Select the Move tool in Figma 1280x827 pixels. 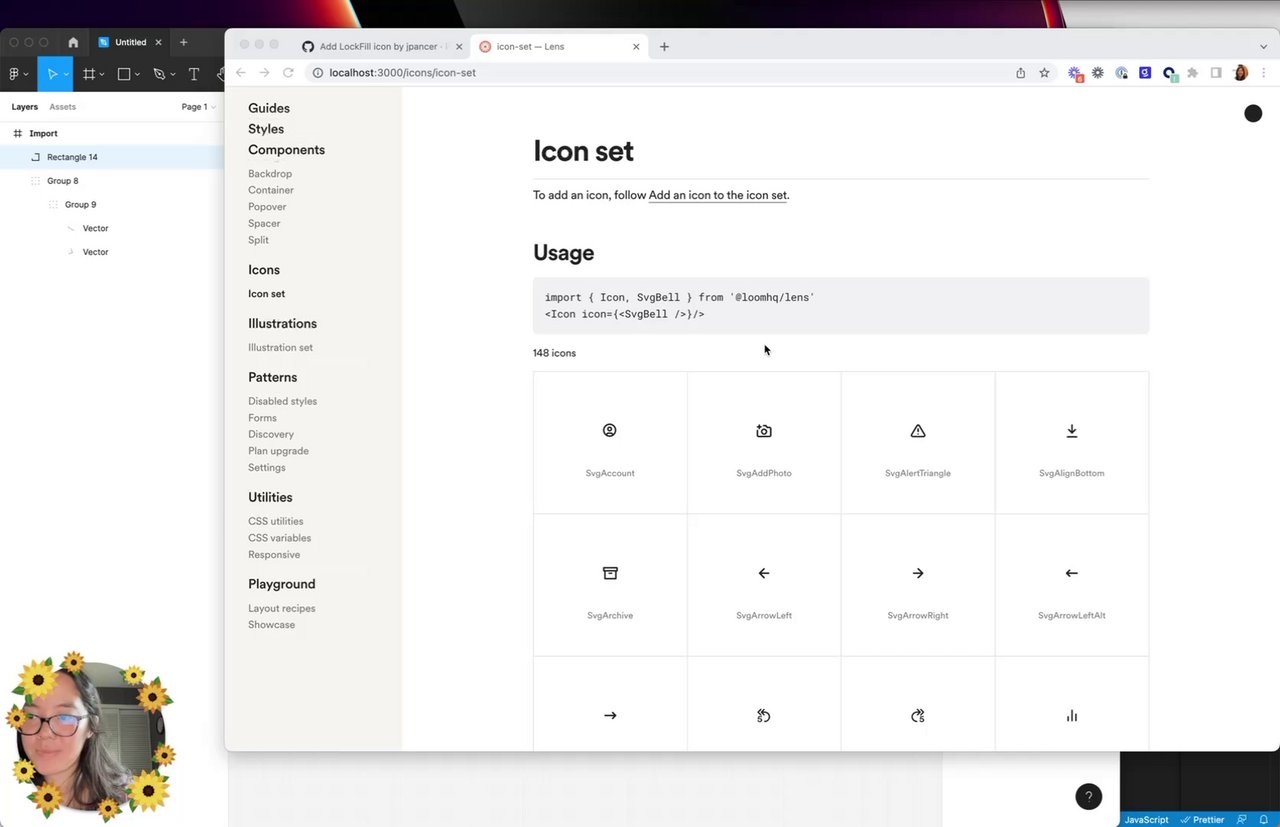coord(52,74)
